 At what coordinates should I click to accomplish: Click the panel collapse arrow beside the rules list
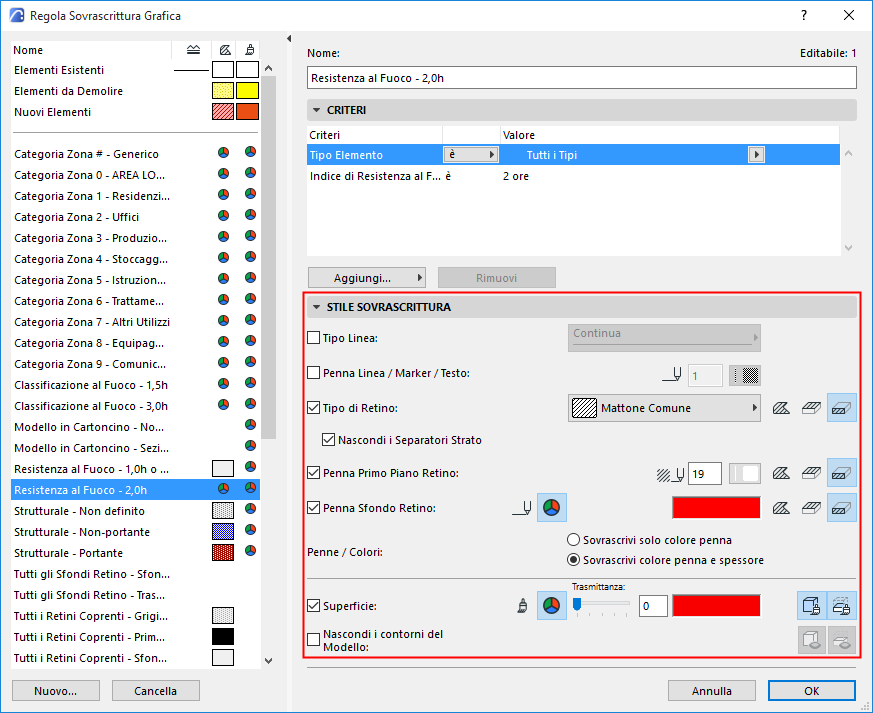[289, 38]
